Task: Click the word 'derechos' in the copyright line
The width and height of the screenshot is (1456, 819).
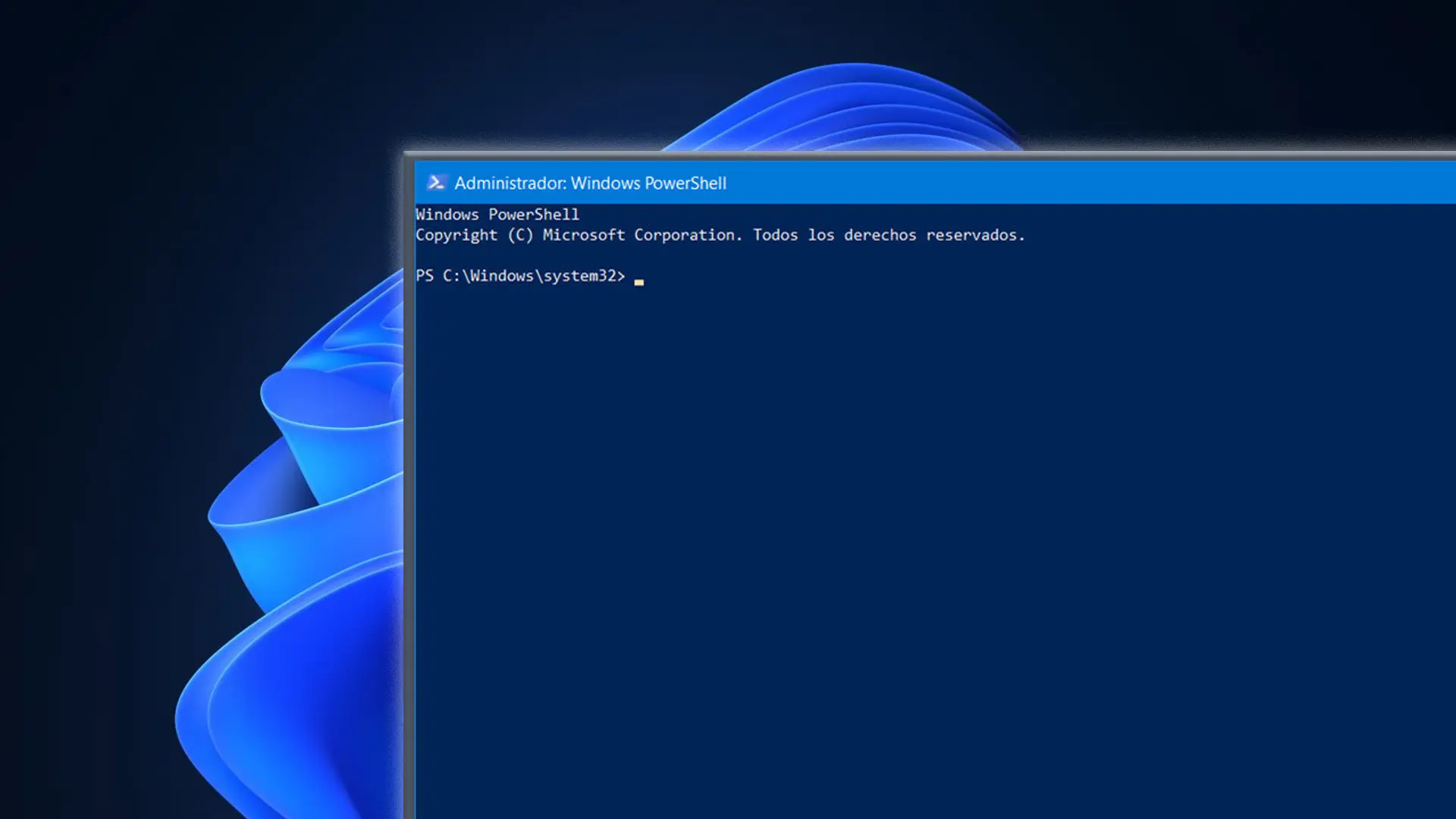Action: [880, 235]
